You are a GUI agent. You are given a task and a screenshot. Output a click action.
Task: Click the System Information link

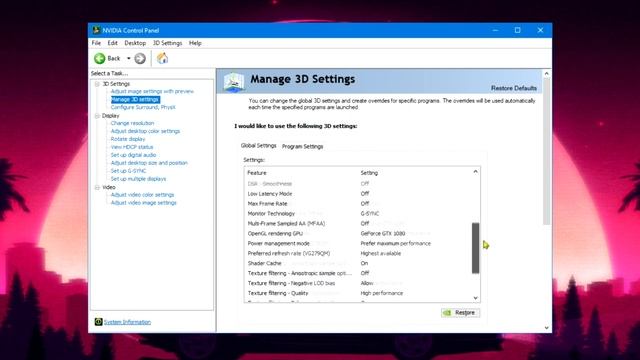click(x=127, y=322)
